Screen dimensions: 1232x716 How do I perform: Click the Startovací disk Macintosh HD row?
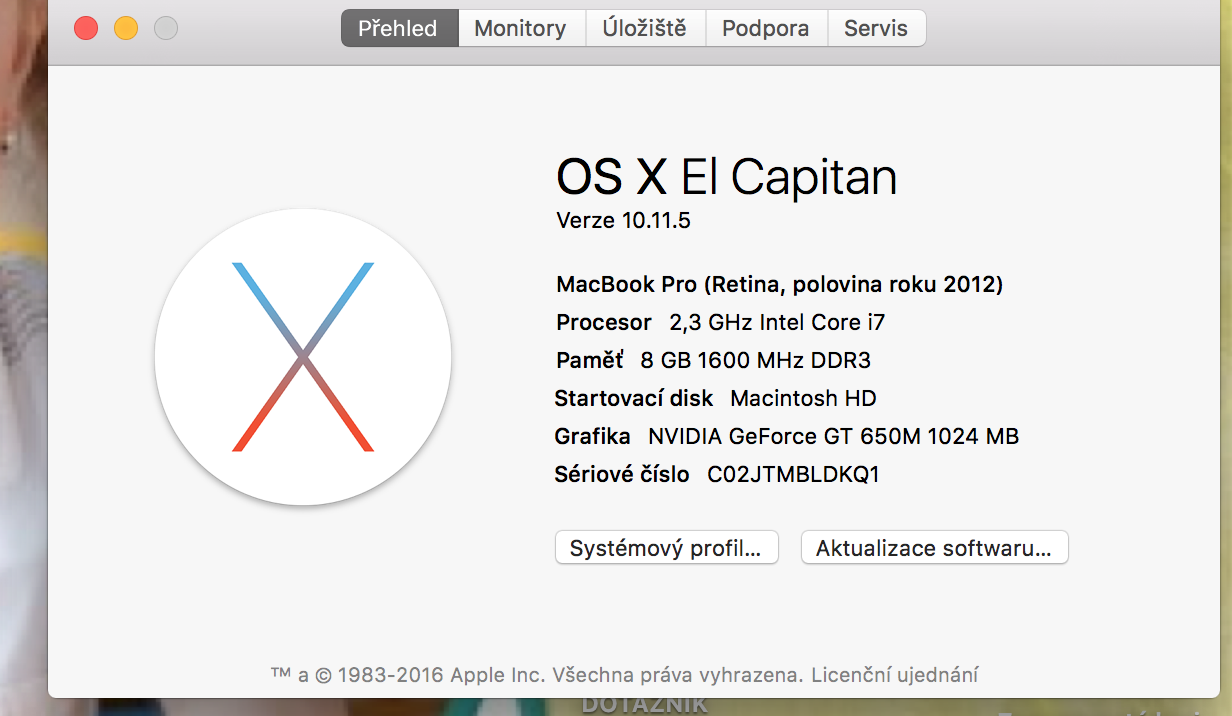715,399
